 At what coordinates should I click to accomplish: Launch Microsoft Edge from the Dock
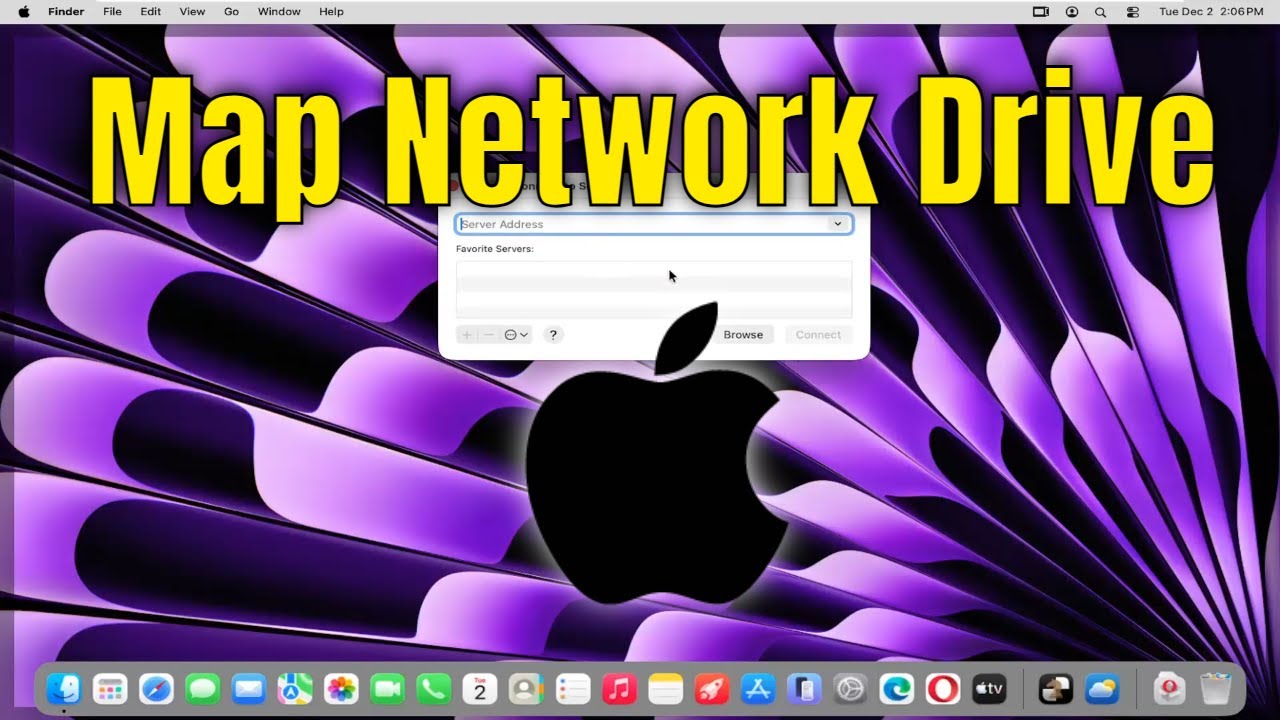pos(897,689)
